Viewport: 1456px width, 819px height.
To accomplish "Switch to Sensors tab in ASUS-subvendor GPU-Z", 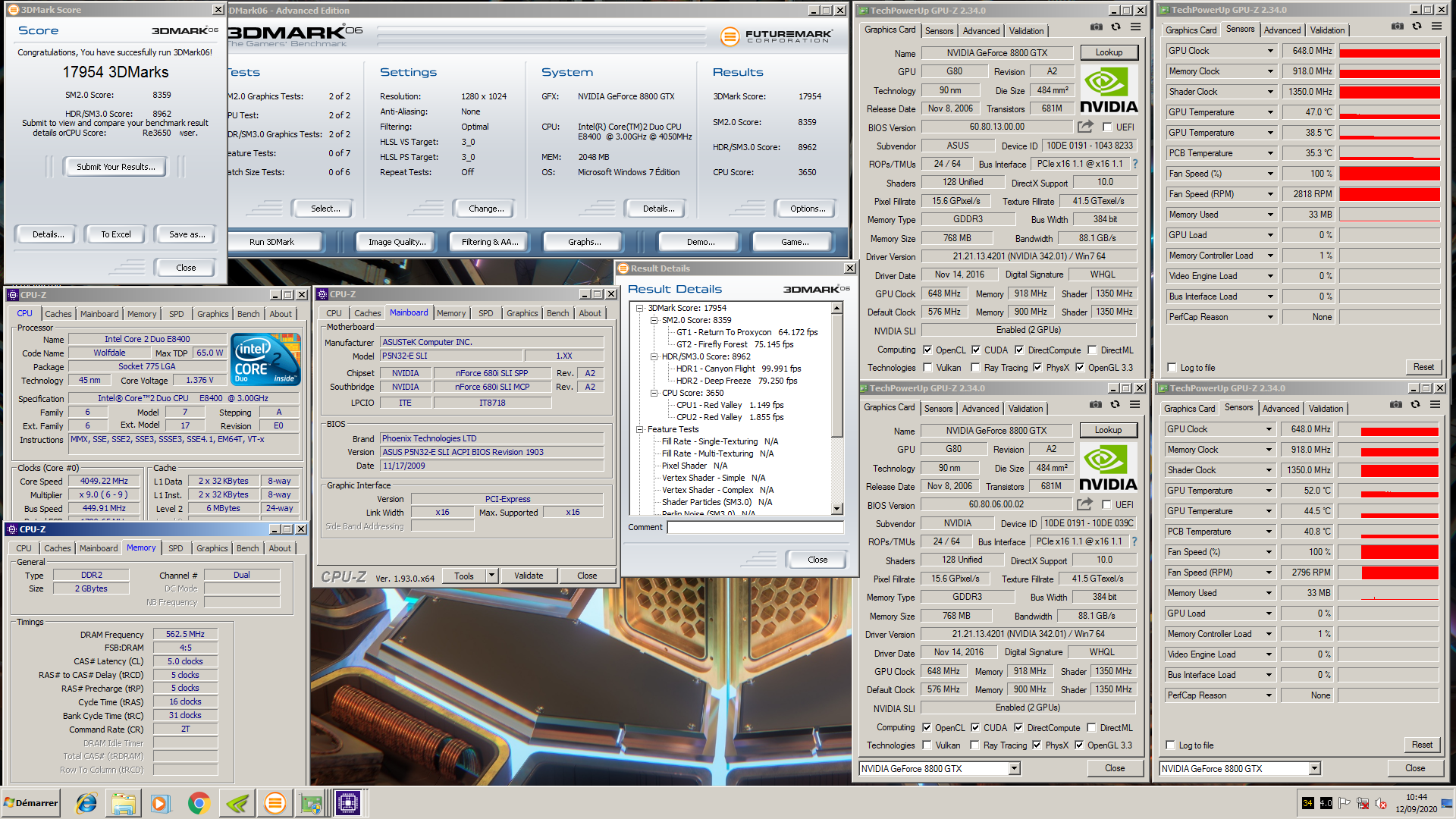I will pos(939,31).
